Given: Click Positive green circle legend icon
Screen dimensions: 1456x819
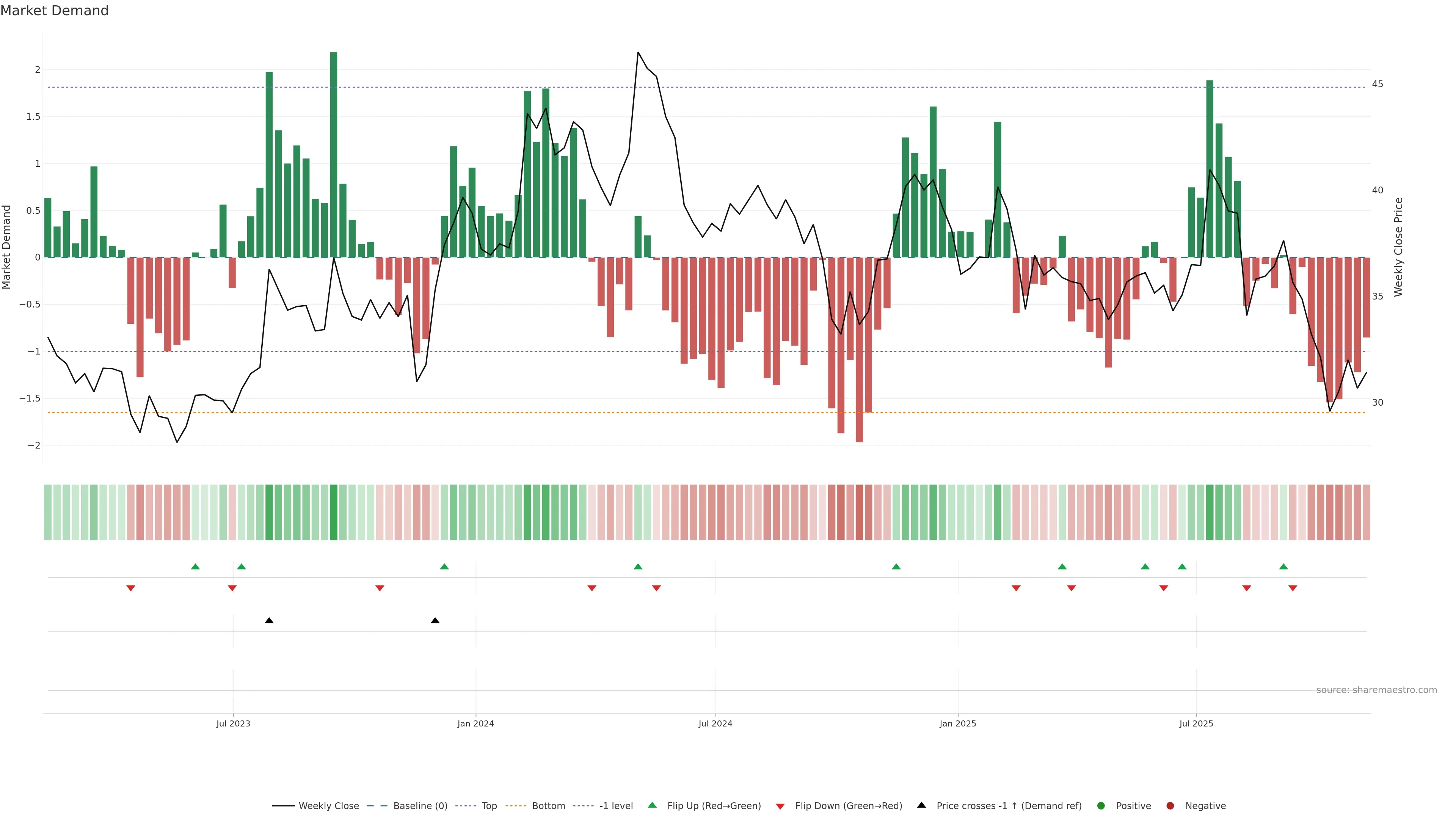Looking at the screenshot, I should [x=1100, y=805].
